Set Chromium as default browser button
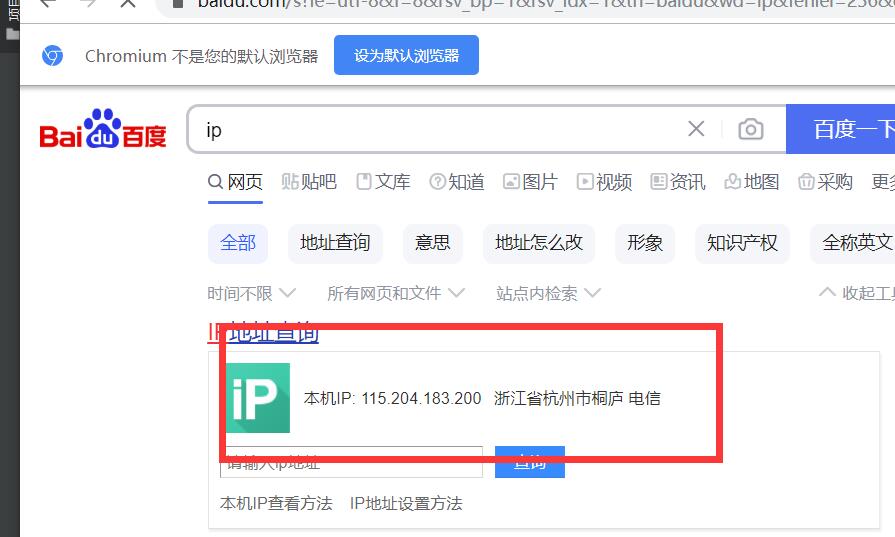Image resolution: width=895 pixels, height=537 pixels. (406, 55)
